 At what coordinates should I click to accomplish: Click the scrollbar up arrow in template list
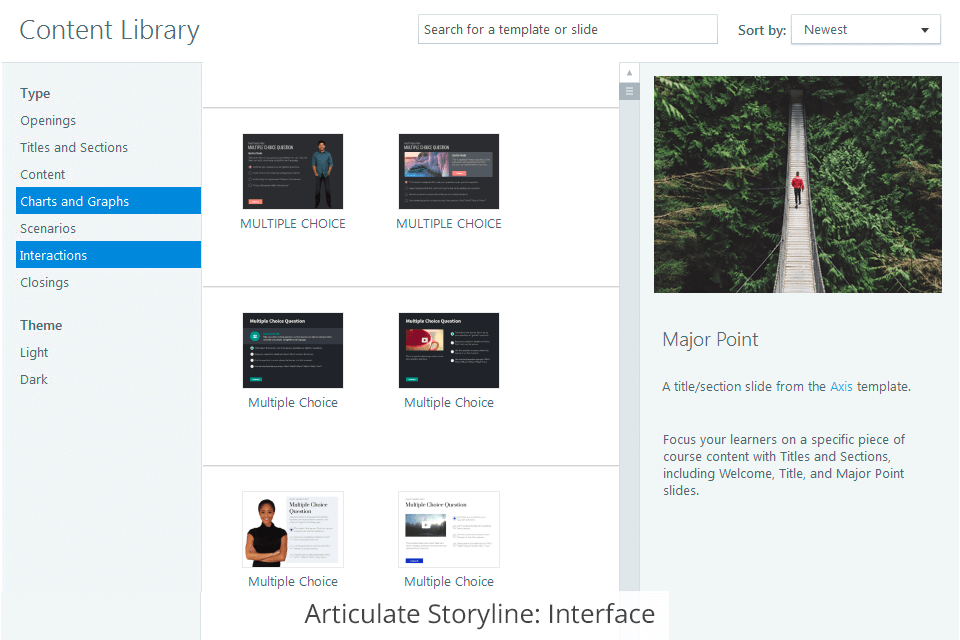click(x=629, y=73)
